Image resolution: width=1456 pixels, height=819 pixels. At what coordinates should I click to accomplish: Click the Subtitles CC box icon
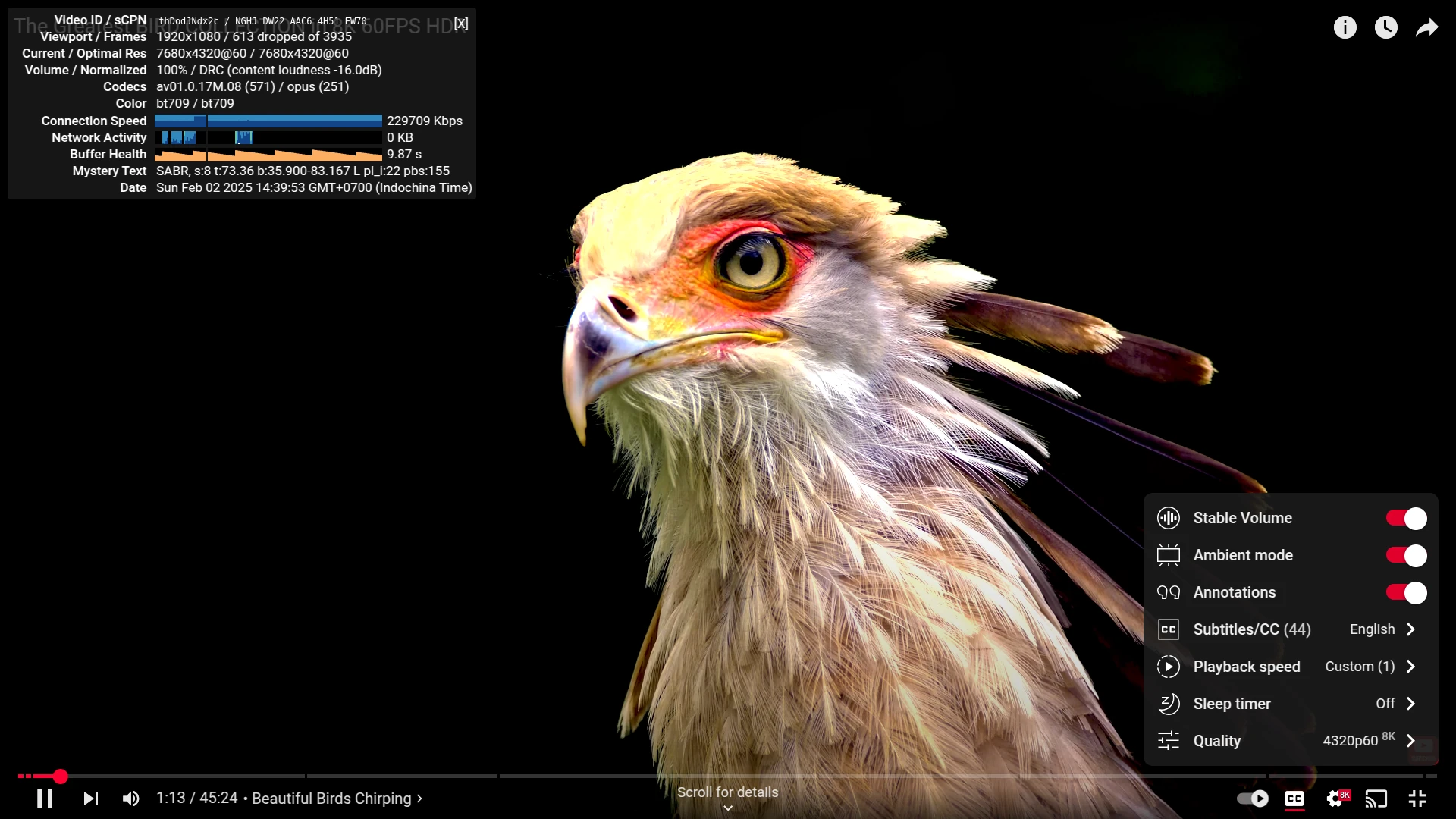coord(1169,629)
